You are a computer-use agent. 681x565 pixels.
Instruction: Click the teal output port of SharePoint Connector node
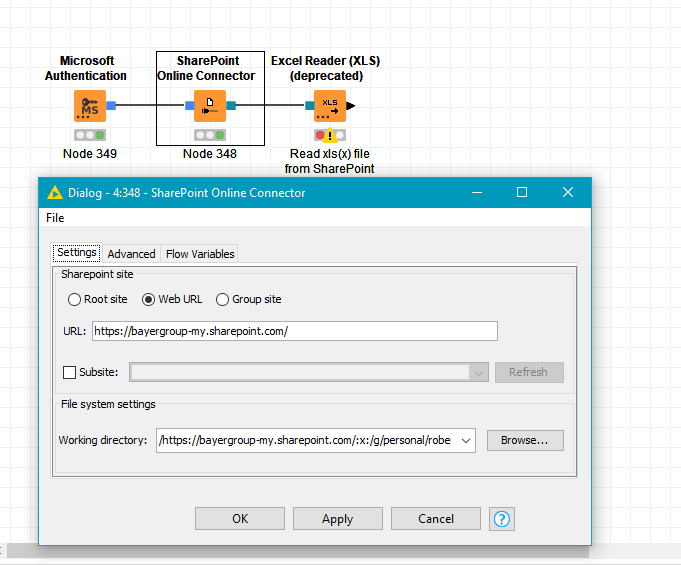click(x=231, y=105)
